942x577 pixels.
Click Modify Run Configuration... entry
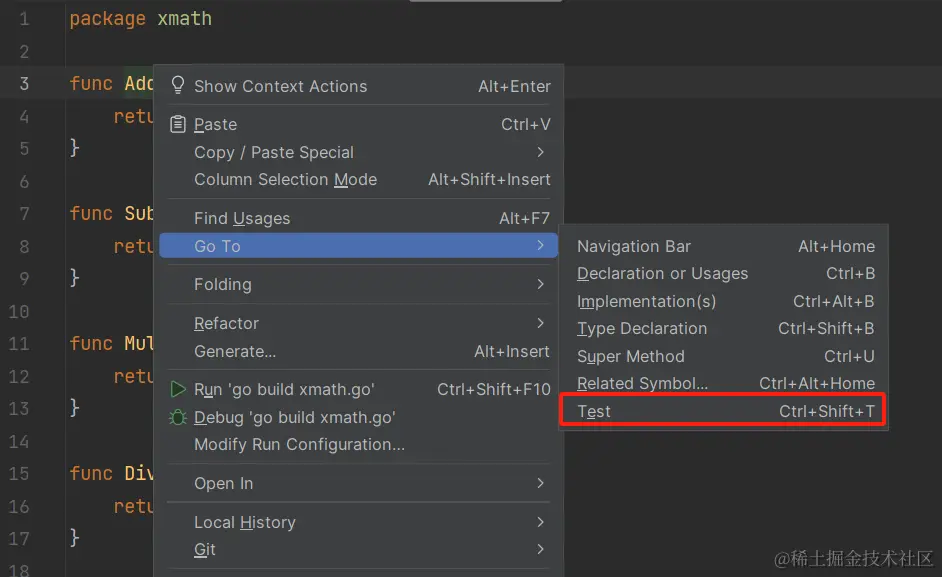[299, 444]
